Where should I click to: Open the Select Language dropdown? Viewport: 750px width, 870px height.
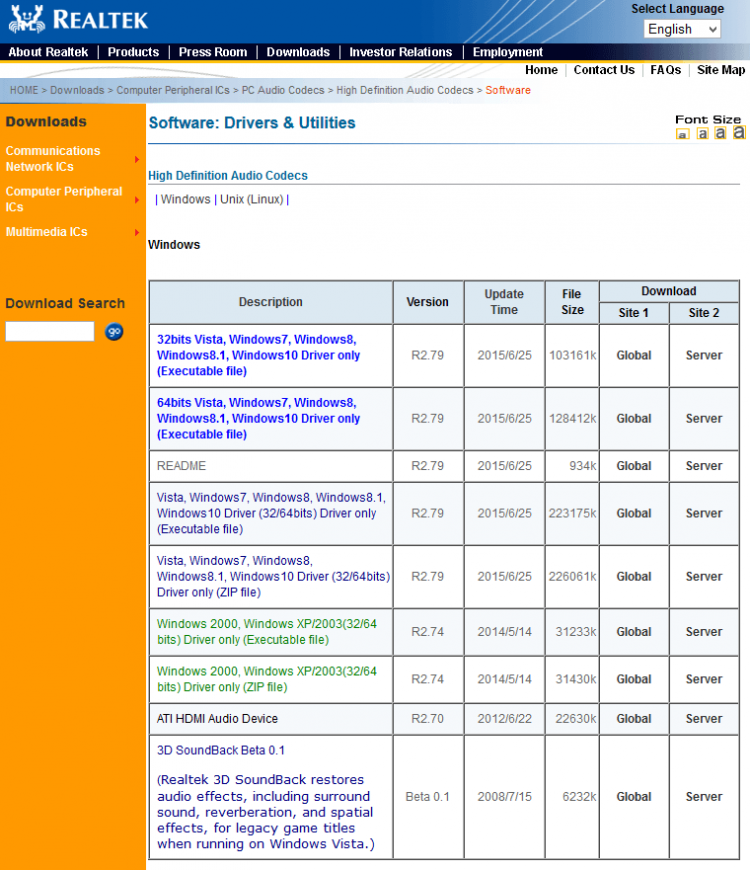[x=682, y=29]
